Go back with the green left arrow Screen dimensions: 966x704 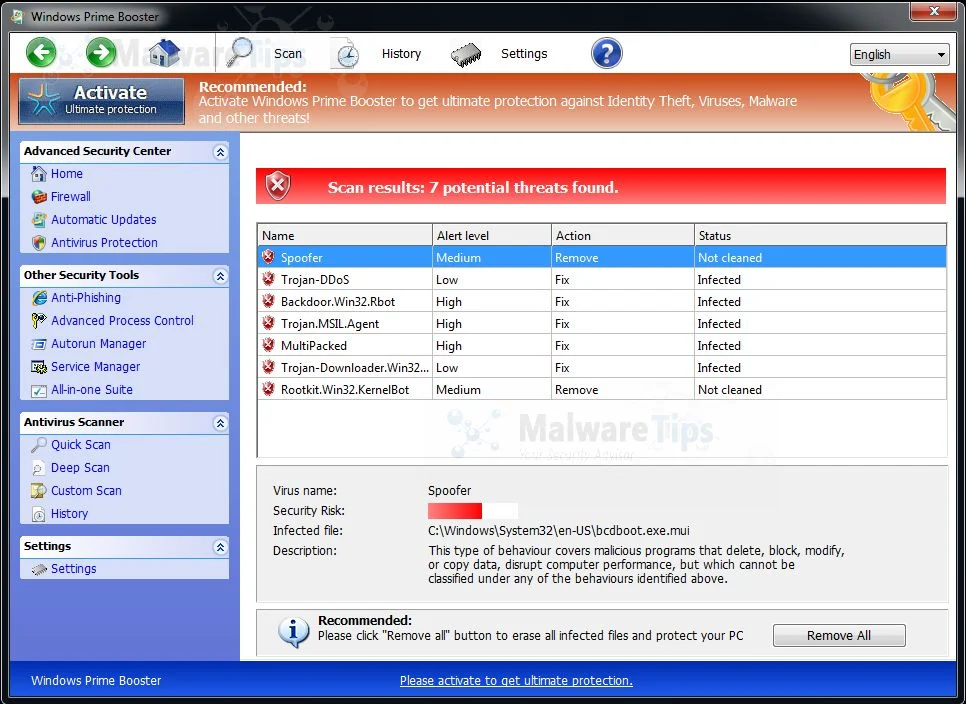(x=41, y=52)
